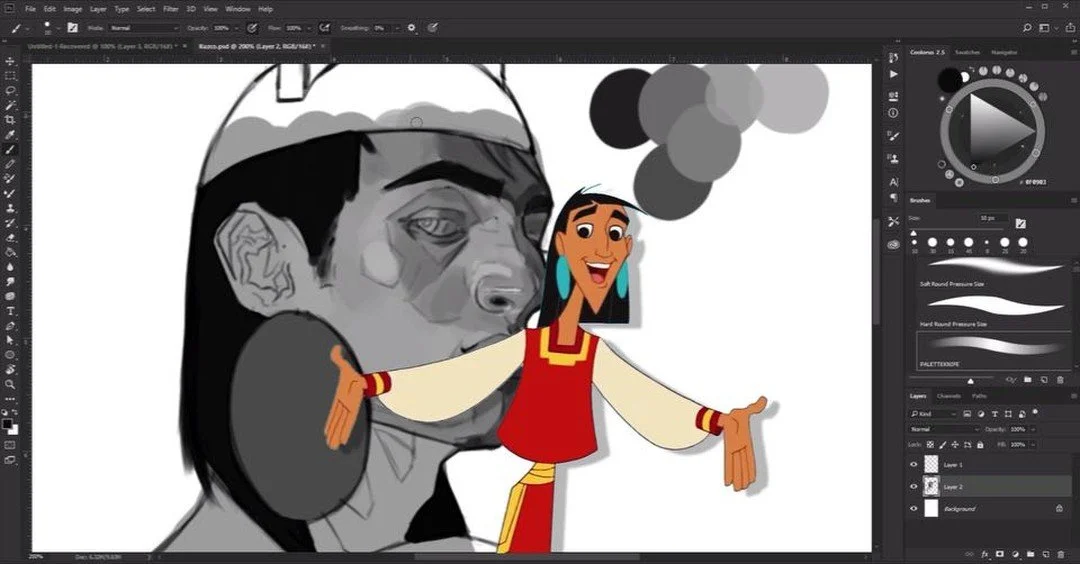Hide Layer 2 visibility eye
The image size is (1080, 564).
(x=914, y=486)
